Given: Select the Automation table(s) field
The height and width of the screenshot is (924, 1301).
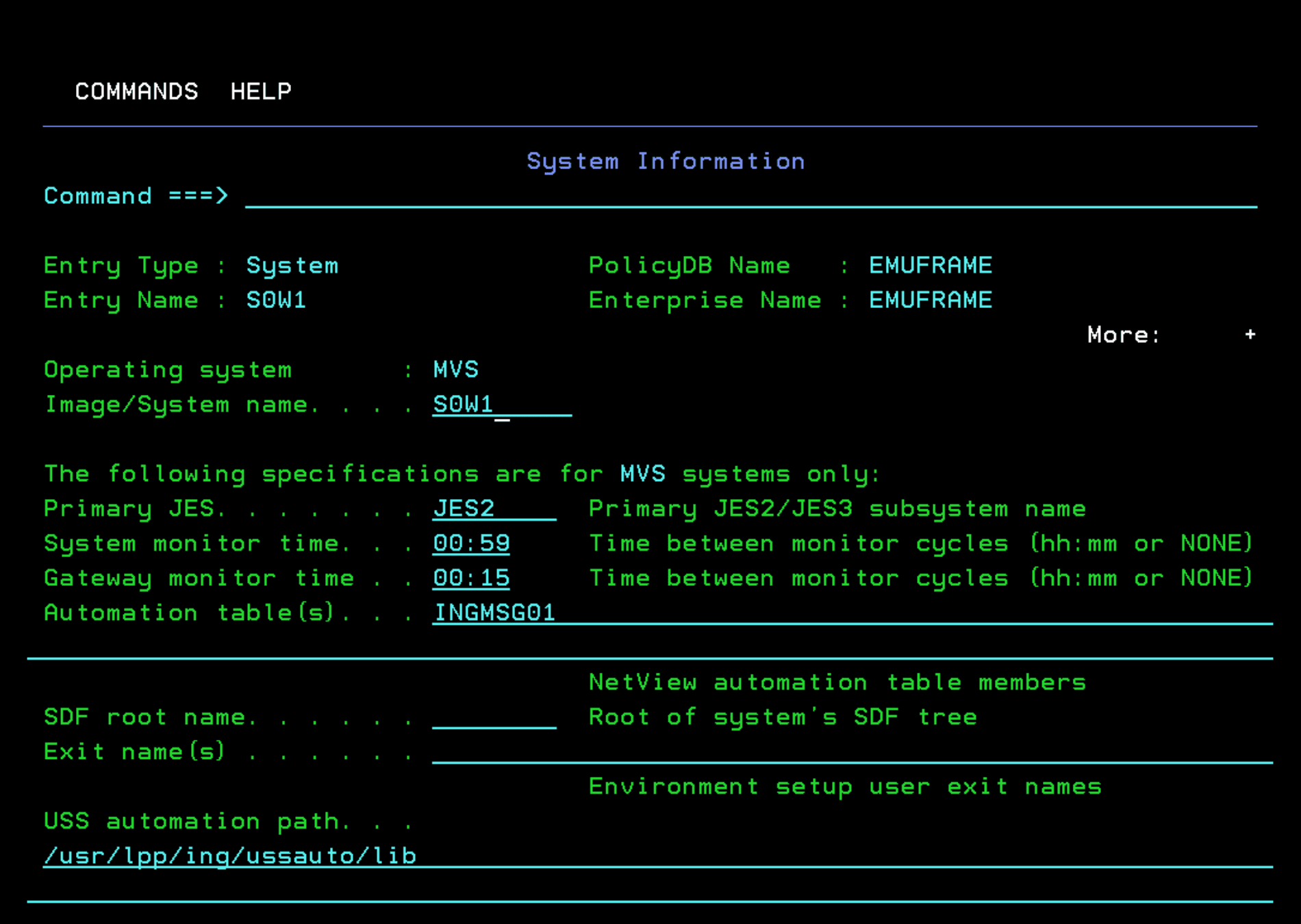Looking at the screenshot, I should click(x=616, y=613).
